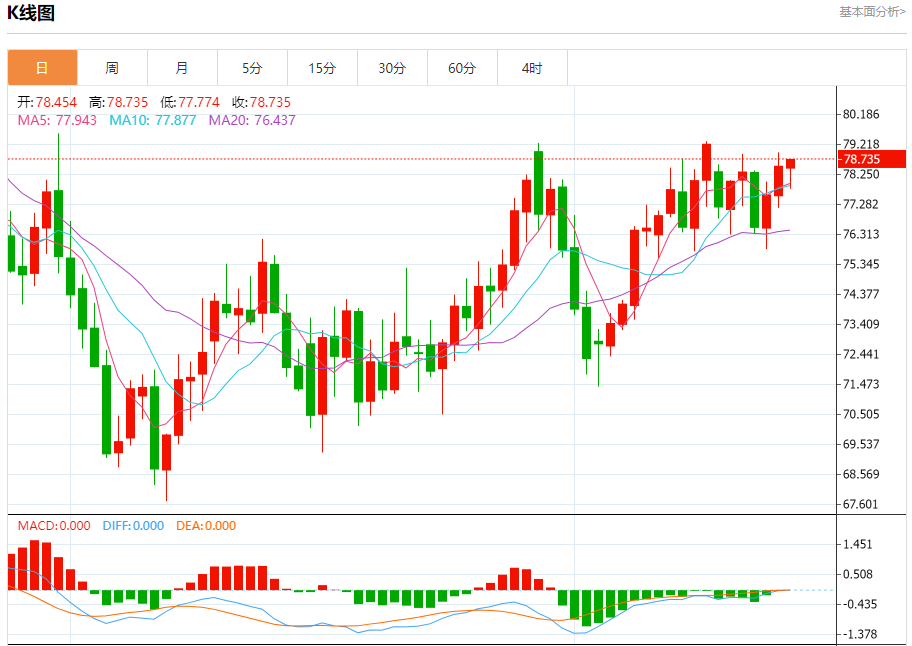The image size is (912, 646).
Task: Open the 5分 interval tab
Action: coord(252,68)
